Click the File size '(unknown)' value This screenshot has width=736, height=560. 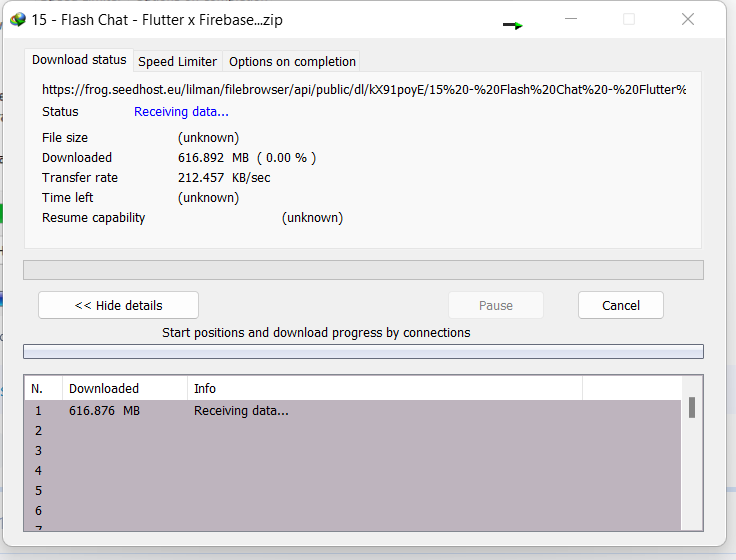click(208, 138)
